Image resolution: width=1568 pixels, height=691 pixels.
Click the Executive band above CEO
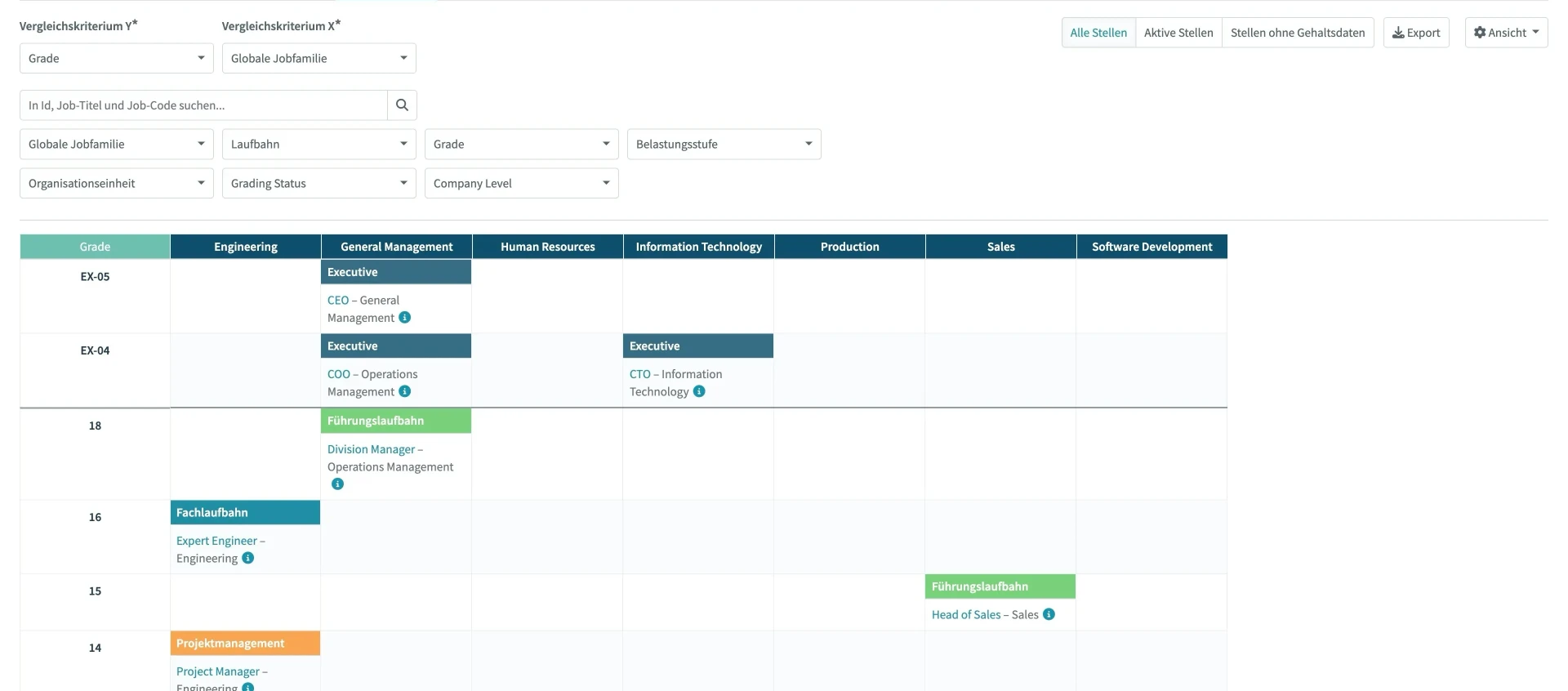[396, 272]
